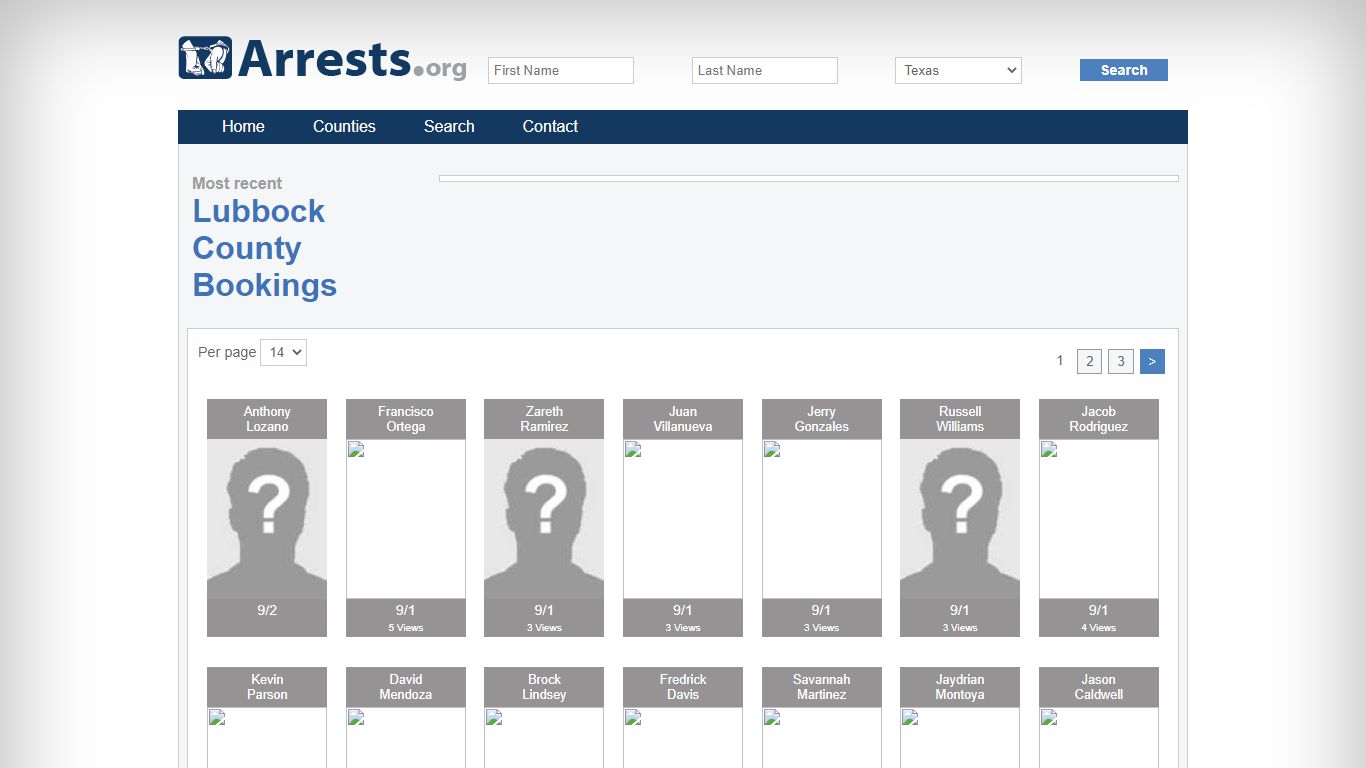
Task: Click Kevin Parson's broken image icon
Action: coord(217,717)
